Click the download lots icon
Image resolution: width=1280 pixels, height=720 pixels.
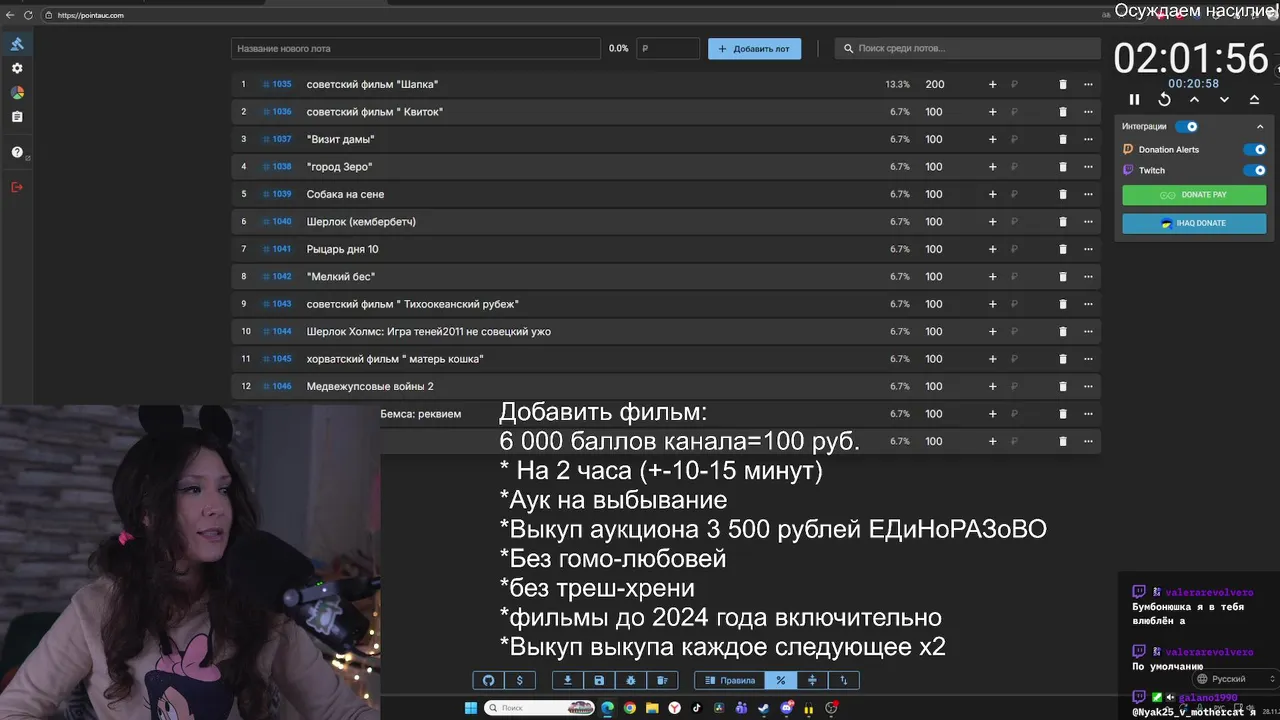(568, 680)
